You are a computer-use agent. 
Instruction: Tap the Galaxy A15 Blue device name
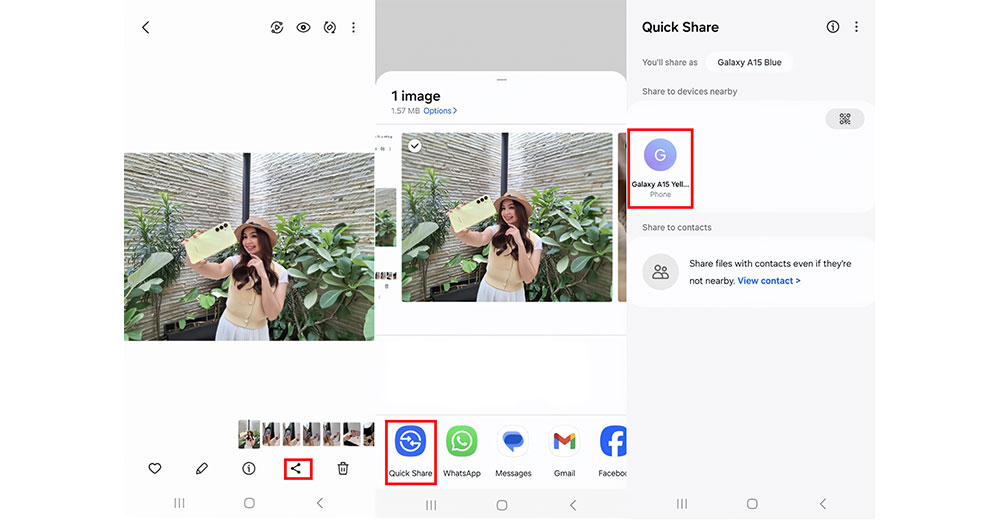click(x=749, y=62)
